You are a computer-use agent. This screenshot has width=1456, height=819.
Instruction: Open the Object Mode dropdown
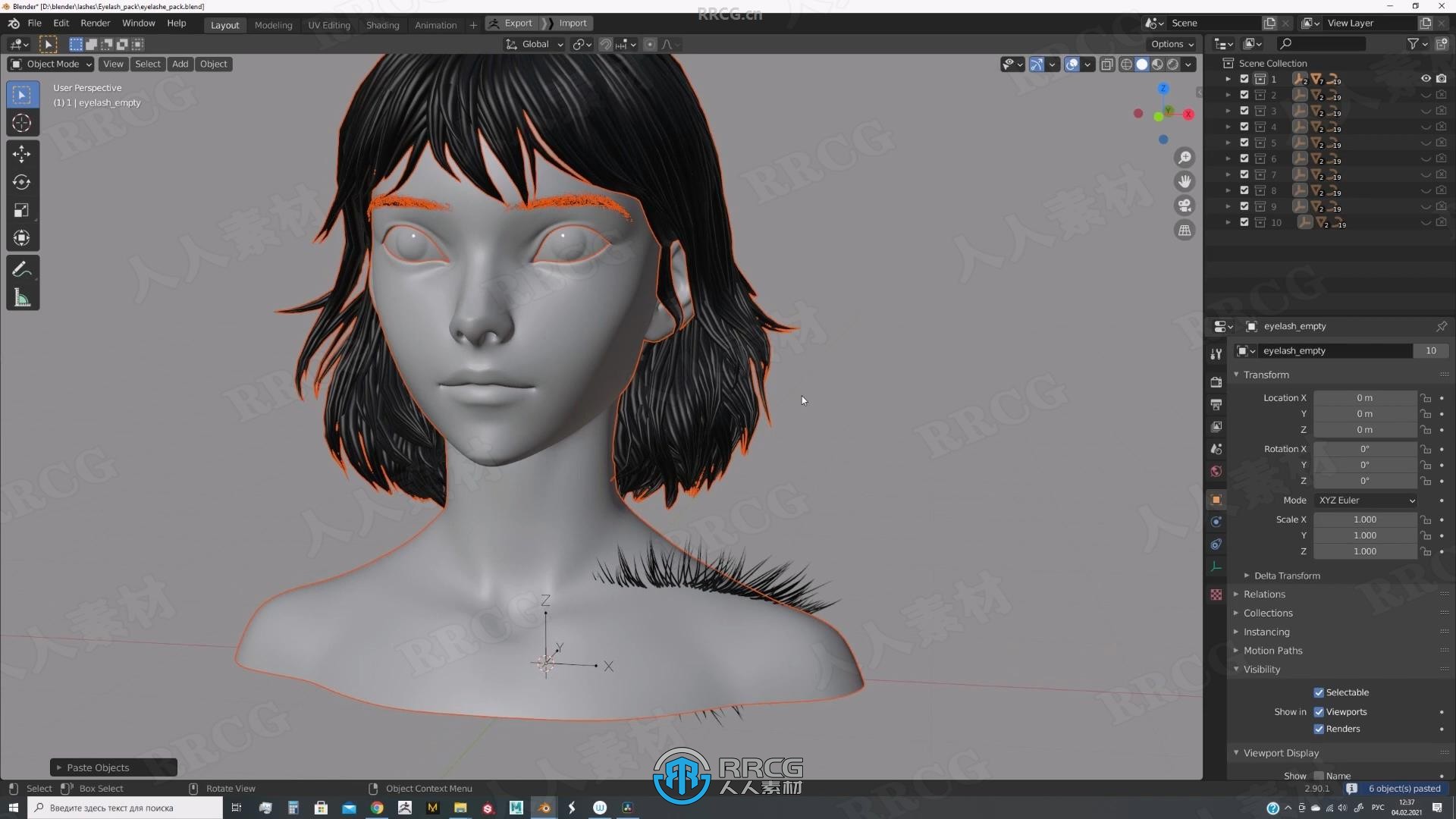[x=51, y=64]
